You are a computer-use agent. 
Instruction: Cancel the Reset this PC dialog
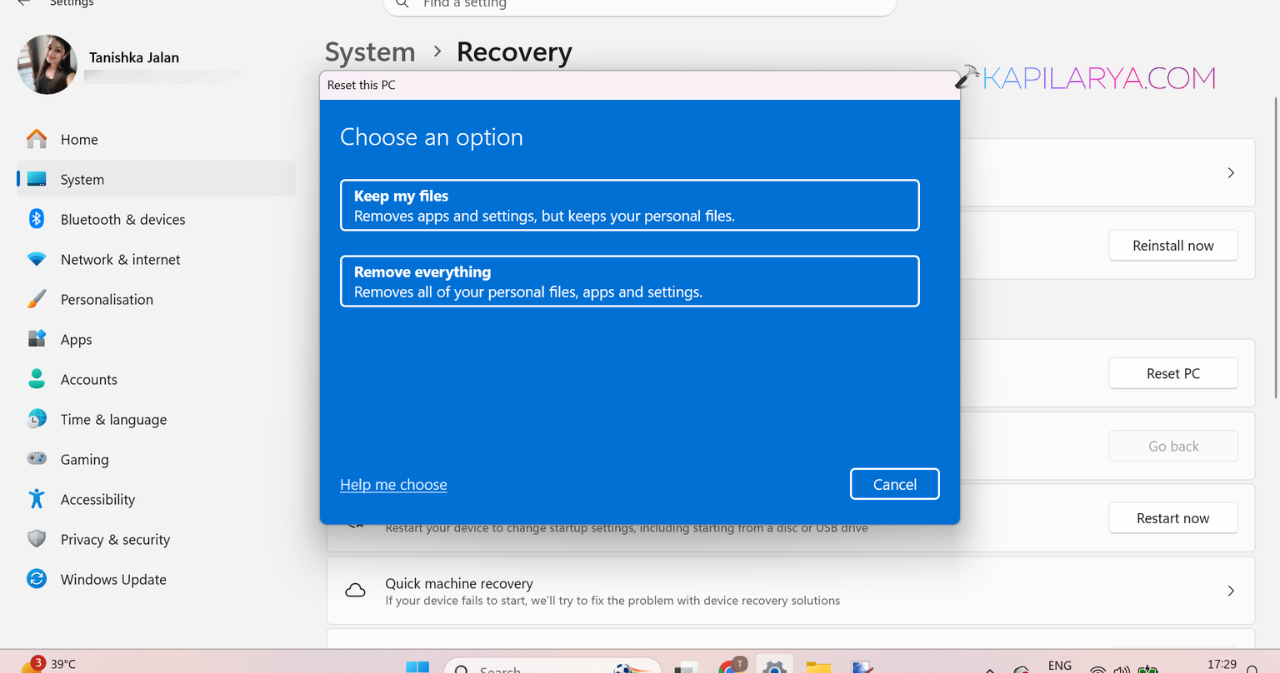tap(895, 484)
